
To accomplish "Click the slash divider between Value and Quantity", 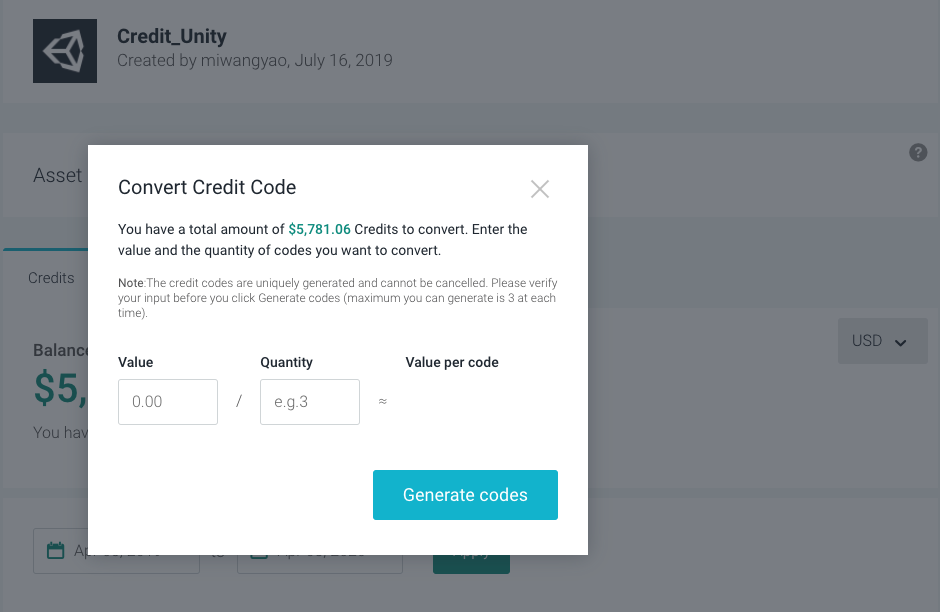I will click(x=239, y=401).
